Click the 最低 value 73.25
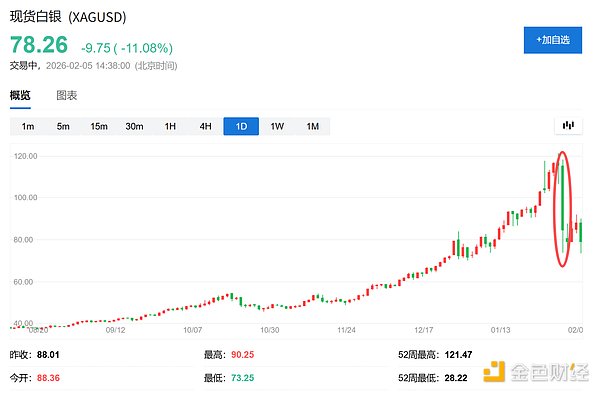 pyautogui.click(x=242, y=378)
